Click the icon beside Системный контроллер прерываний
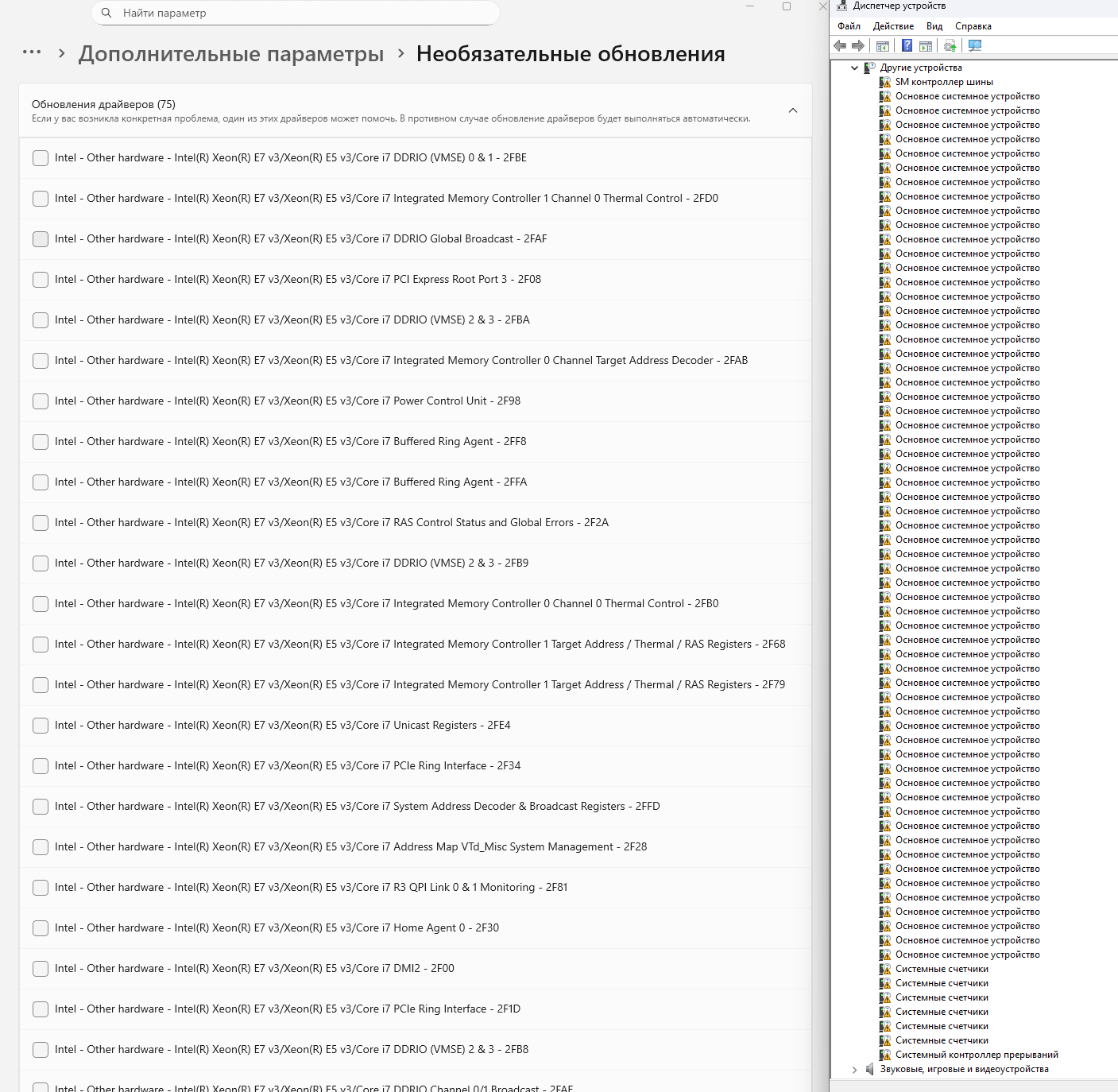The width and height of the screenshot is (1118, 1092). [885, 1055]
